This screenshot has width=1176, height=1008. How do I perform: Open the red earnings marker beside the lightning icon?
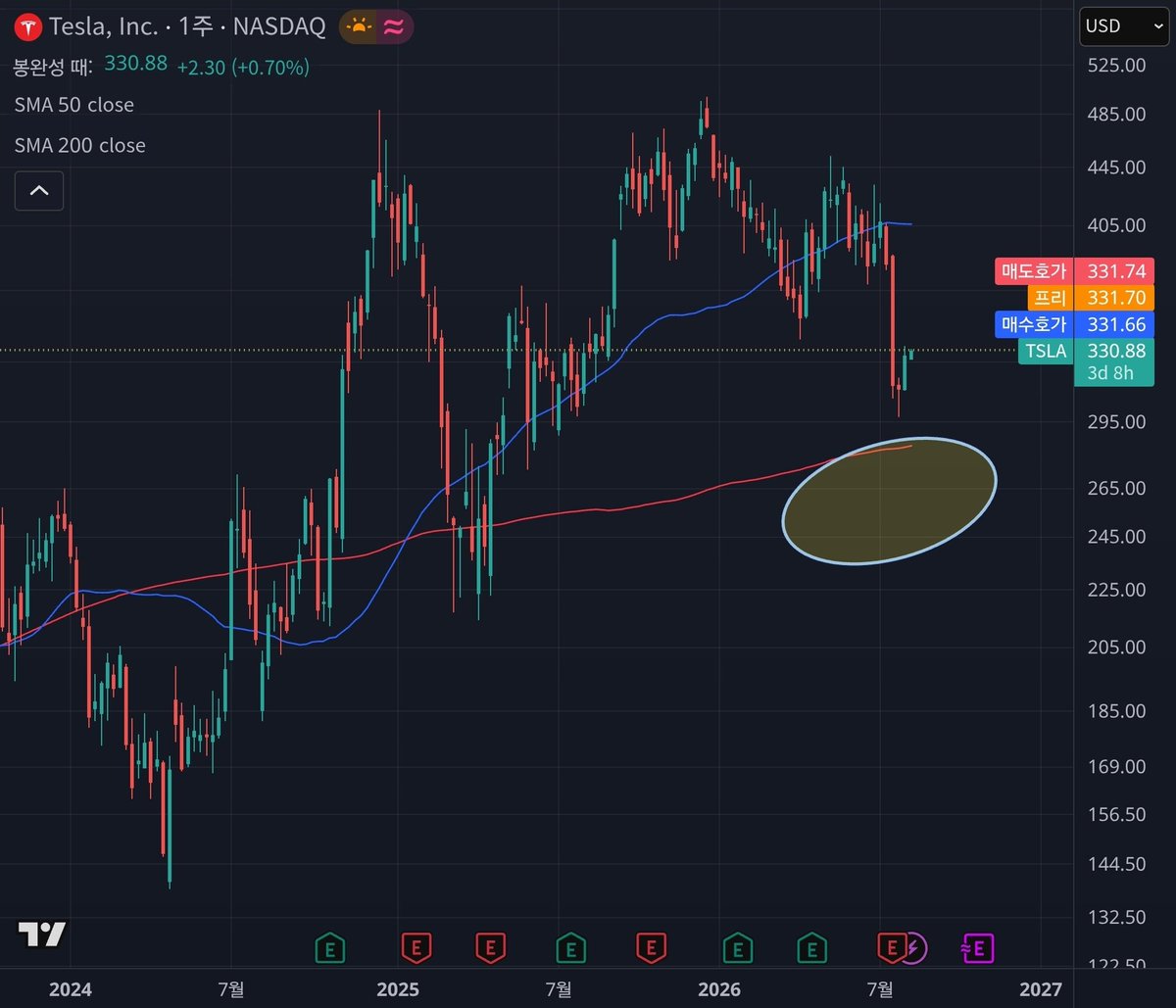point(891,947)
